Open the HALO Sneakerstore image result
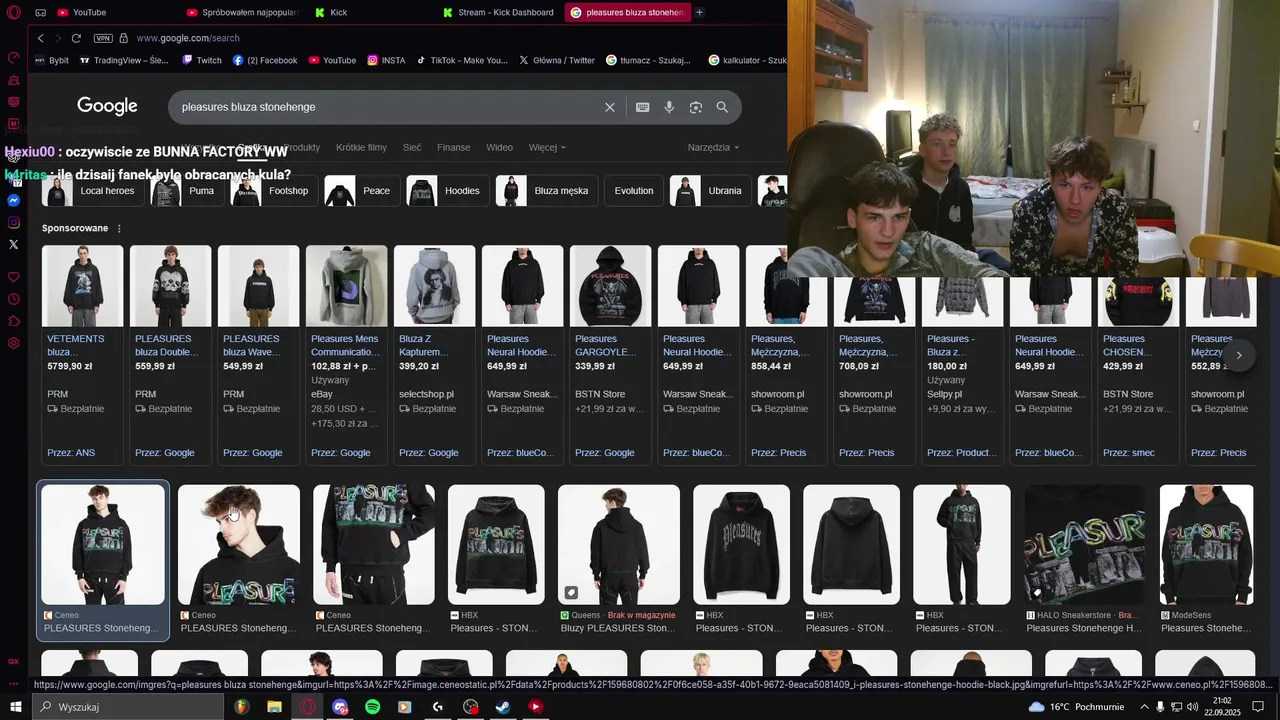The width and height of the screenshot is (1280, 720). click(x=1084, y=561)
